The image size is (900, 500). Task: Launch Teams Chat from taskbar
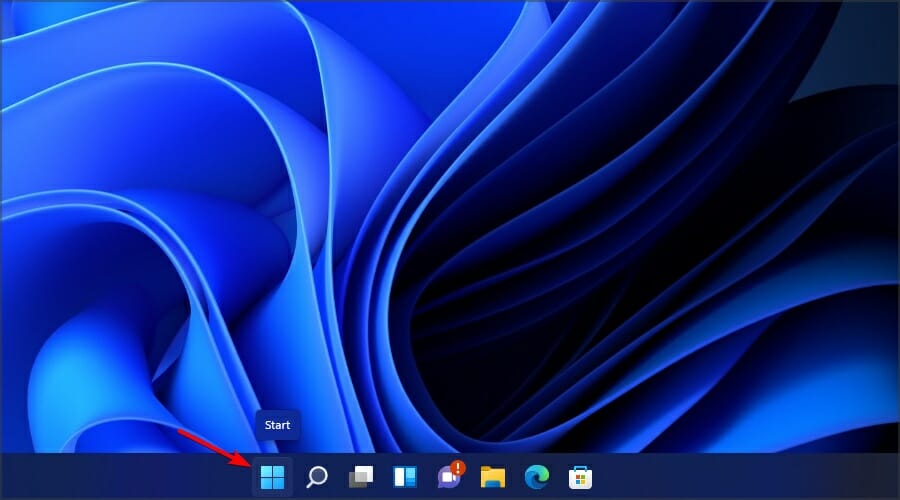450,475
